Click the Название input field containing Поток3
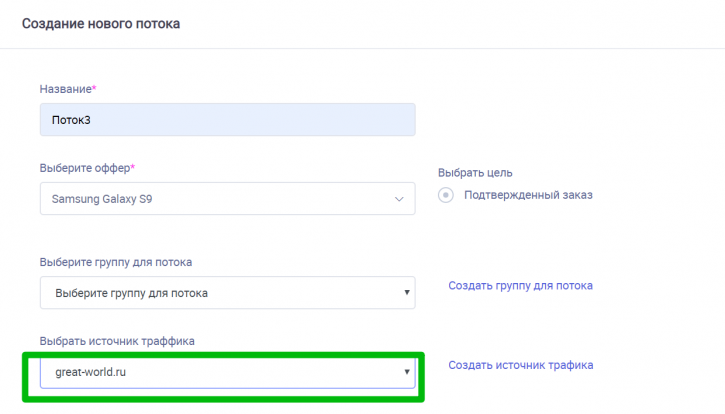 coord(227,120)
